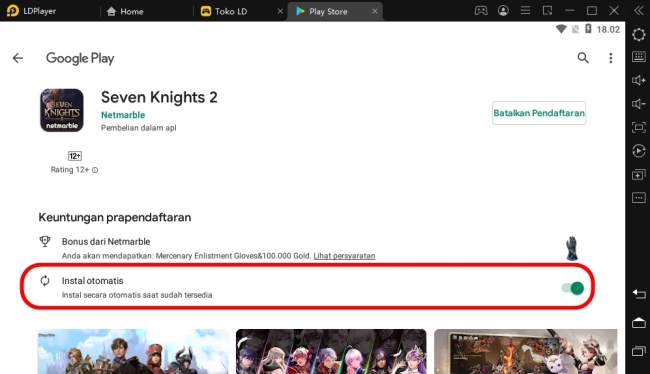
Task: Open the Netmarble developer page
Action: tap(123, 115)
